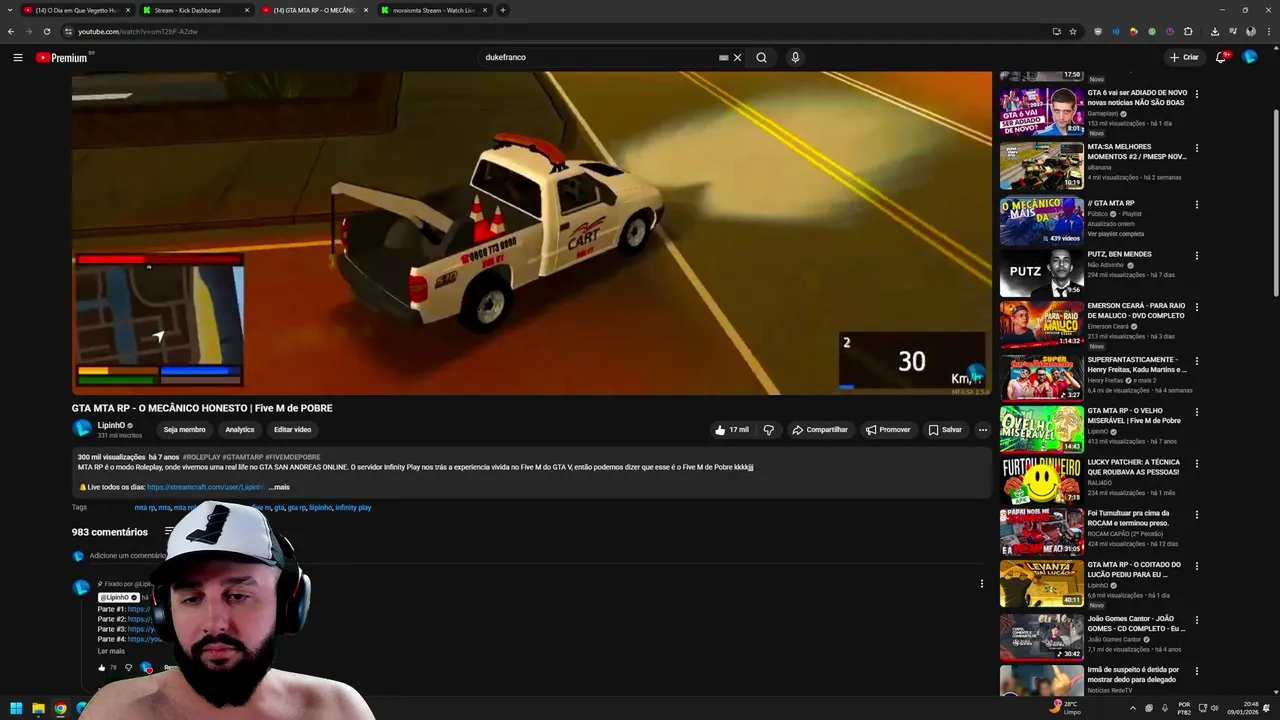
Task: Open options for pinned comment
Action: [x=981, y=584]
